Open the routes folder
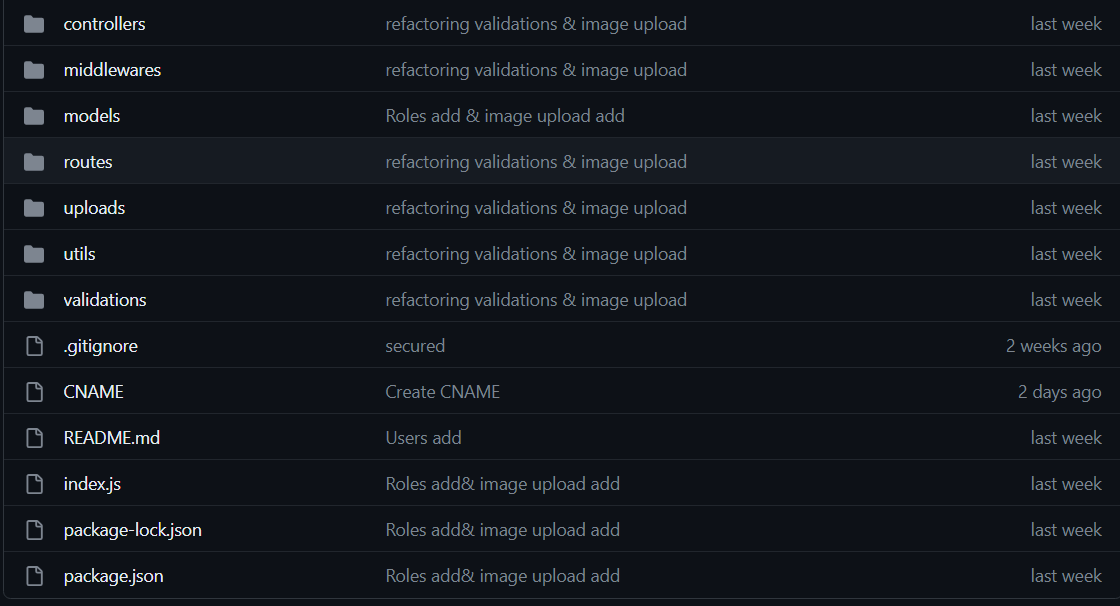 click(x=88, y=162)
